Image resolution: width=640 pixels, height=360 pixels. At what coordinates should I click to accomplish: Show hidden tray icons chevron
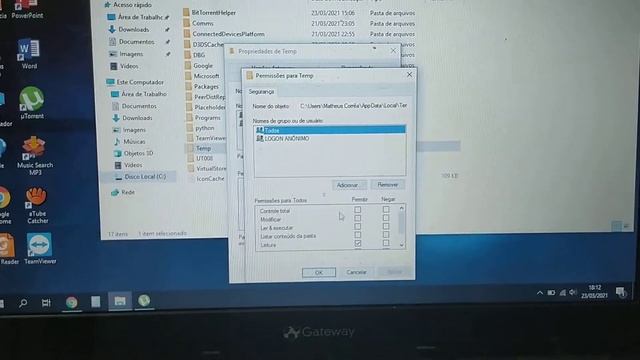(540, 293)
